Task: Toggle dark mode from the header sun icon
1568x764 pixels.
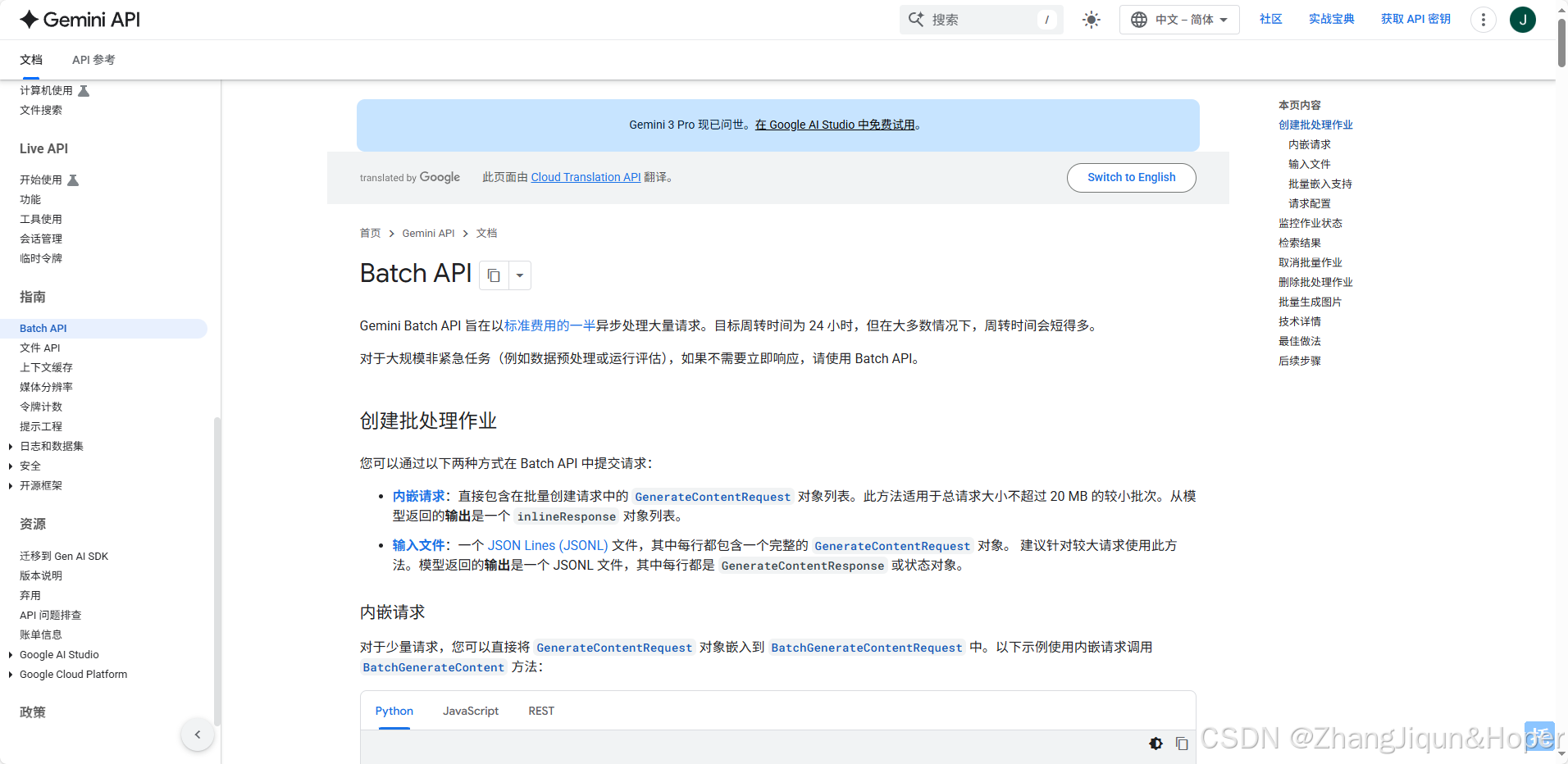Action: (1092, 19)
